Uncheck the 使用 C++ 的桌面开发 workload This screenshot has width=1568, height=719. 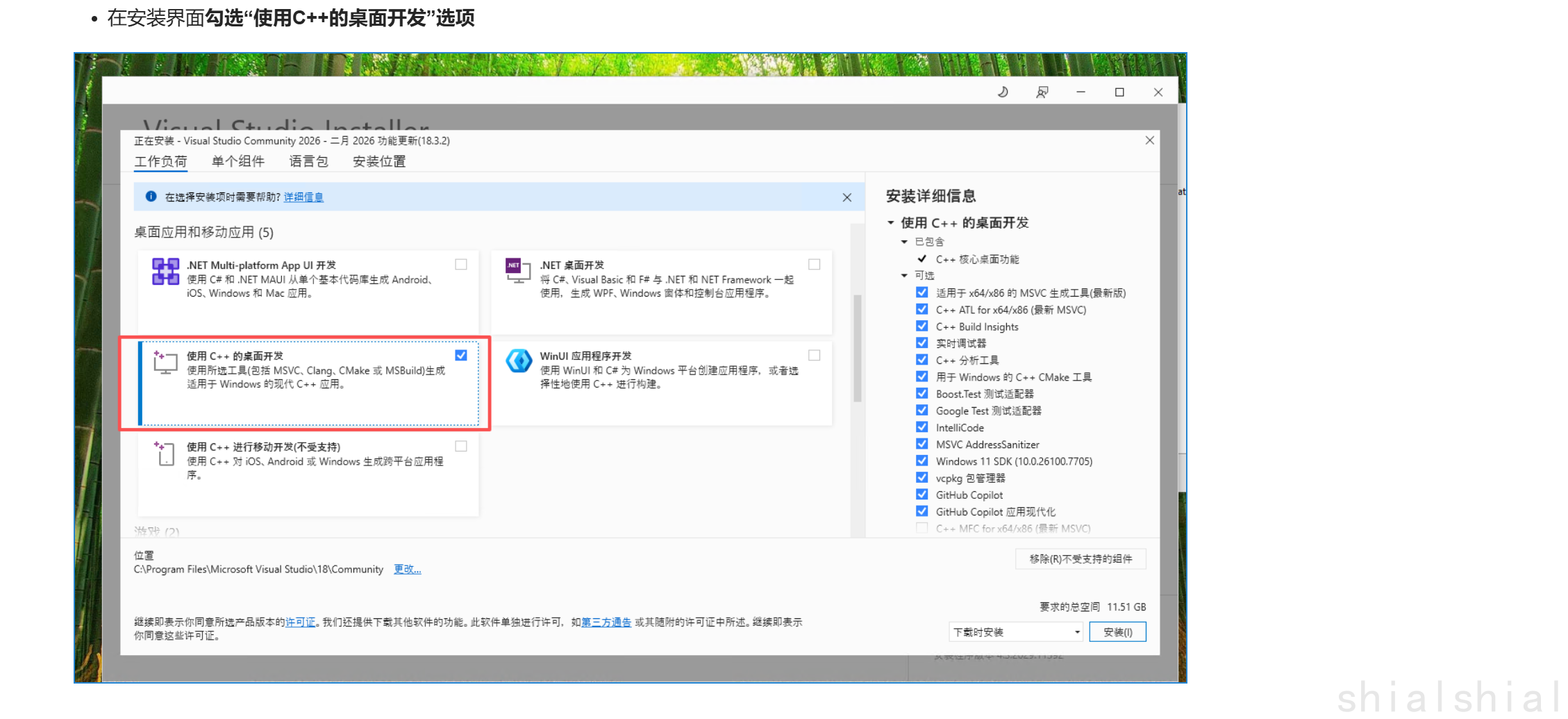click(x=461, y=355)
